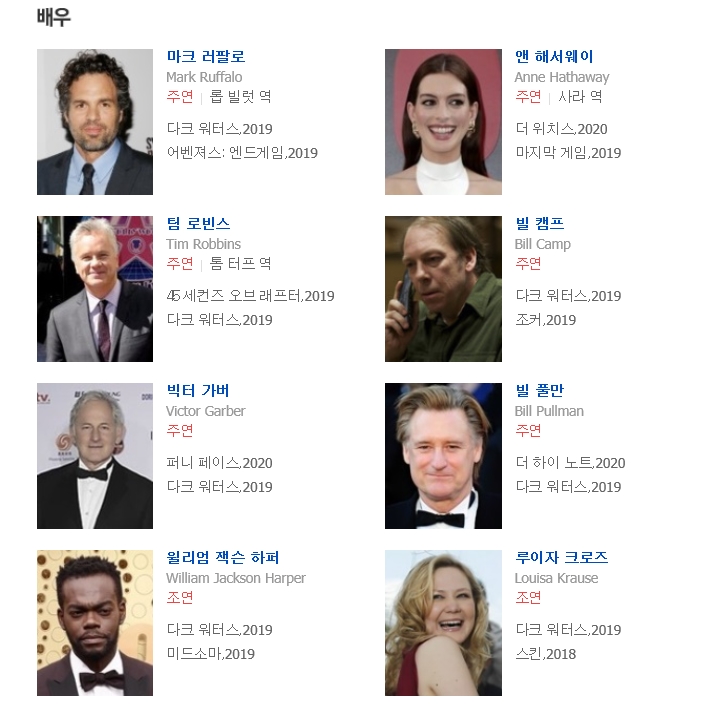Screen dimensions: 708x720
Task: Open the 마크 러팔로 name link
Action: click(206, 56)
